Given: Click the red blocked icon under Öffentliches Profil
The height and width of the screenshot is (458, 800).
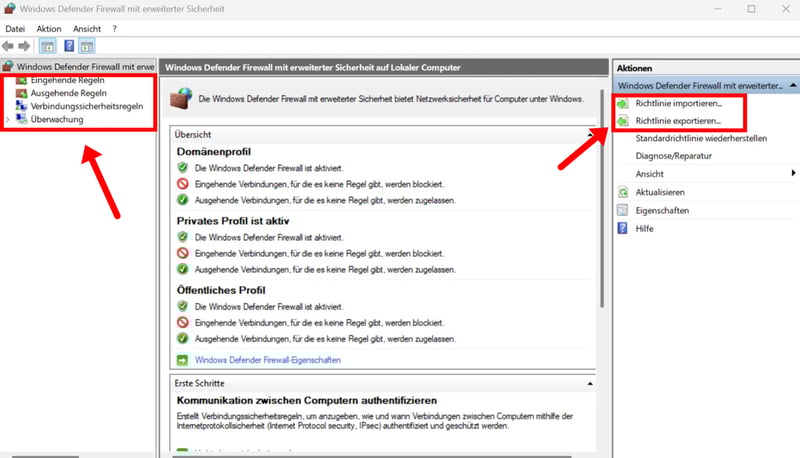Looking at the screenshot, I should 183,323.
